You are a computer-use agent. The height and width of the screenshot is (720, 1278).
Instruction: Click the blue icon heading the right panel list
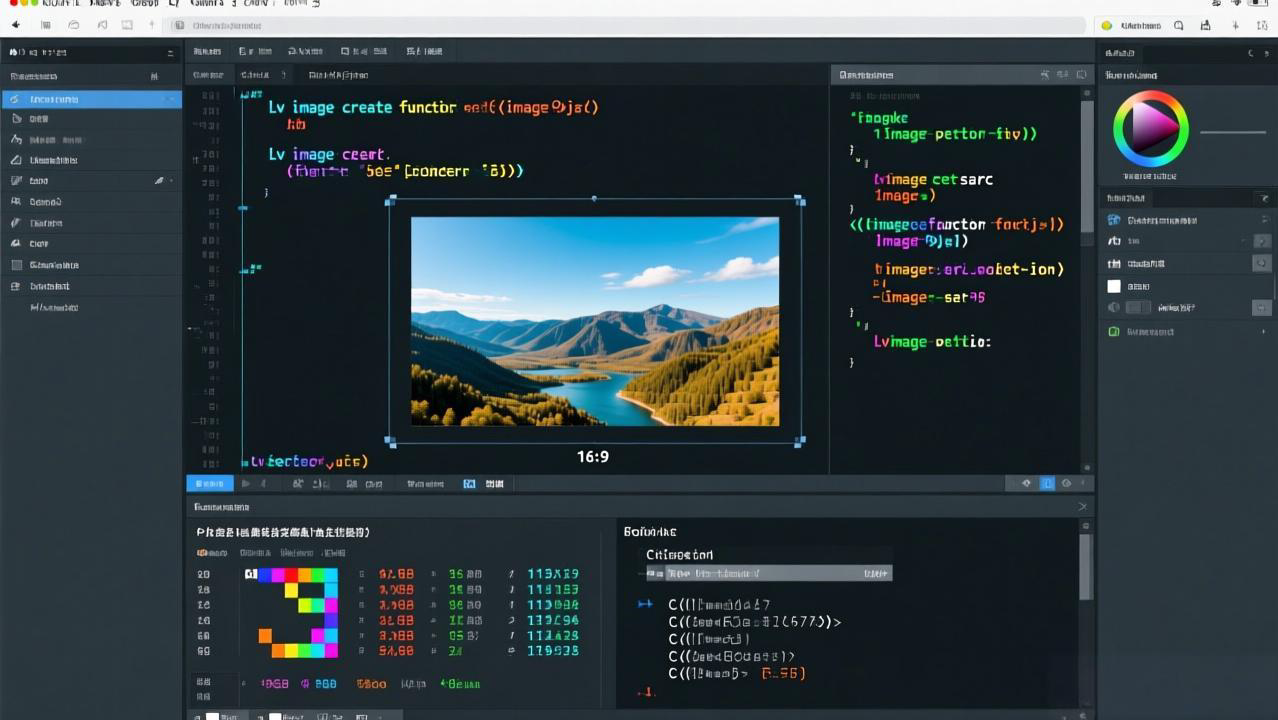pos(1114,220)
